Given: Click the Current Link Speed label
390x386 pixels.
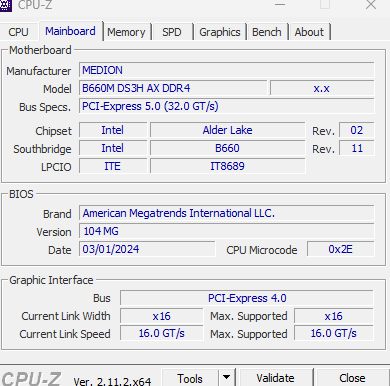Looking at the screenshot, I should tap(65, 334).
